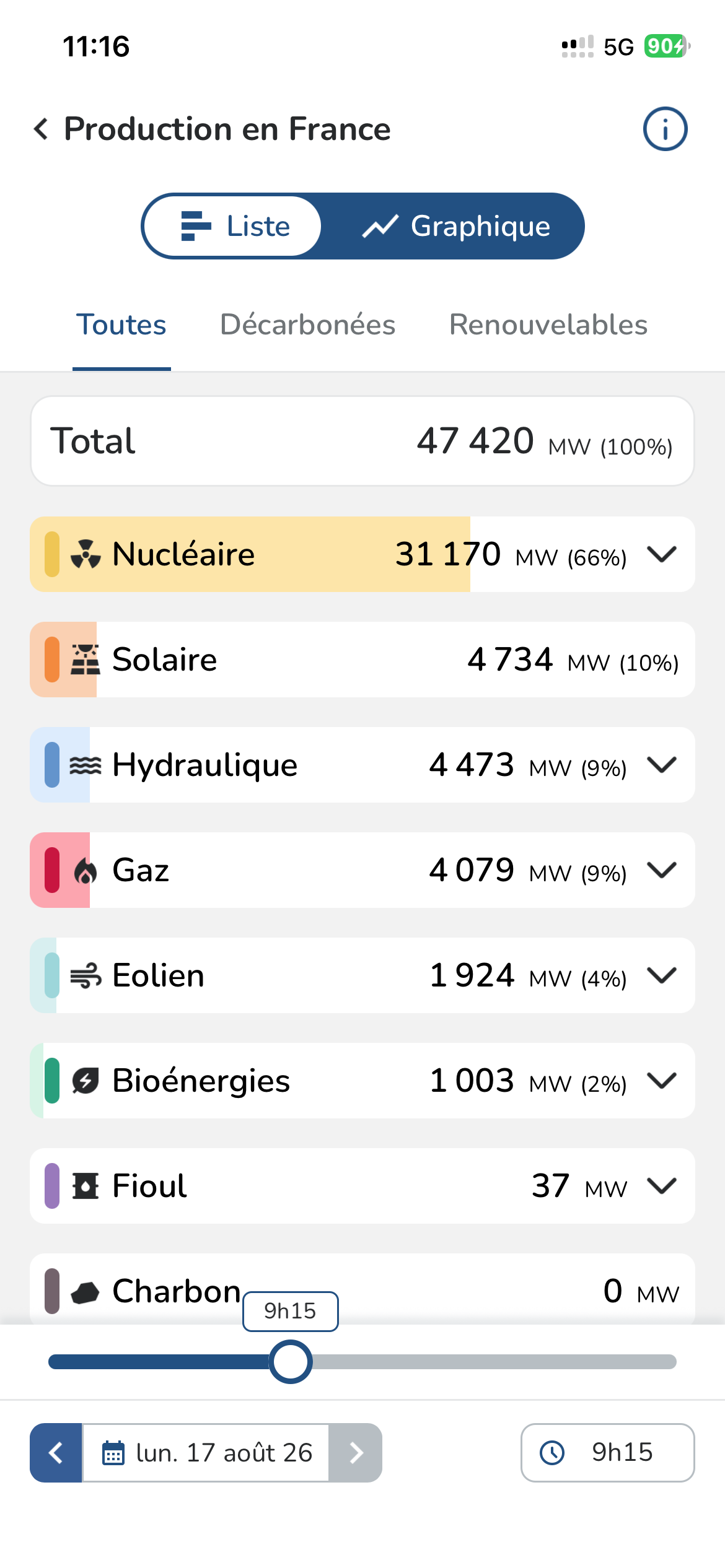The image size is (725, 1568).
Task: Tap the back chevron beside Production en France
Action: tap(41, 129)
